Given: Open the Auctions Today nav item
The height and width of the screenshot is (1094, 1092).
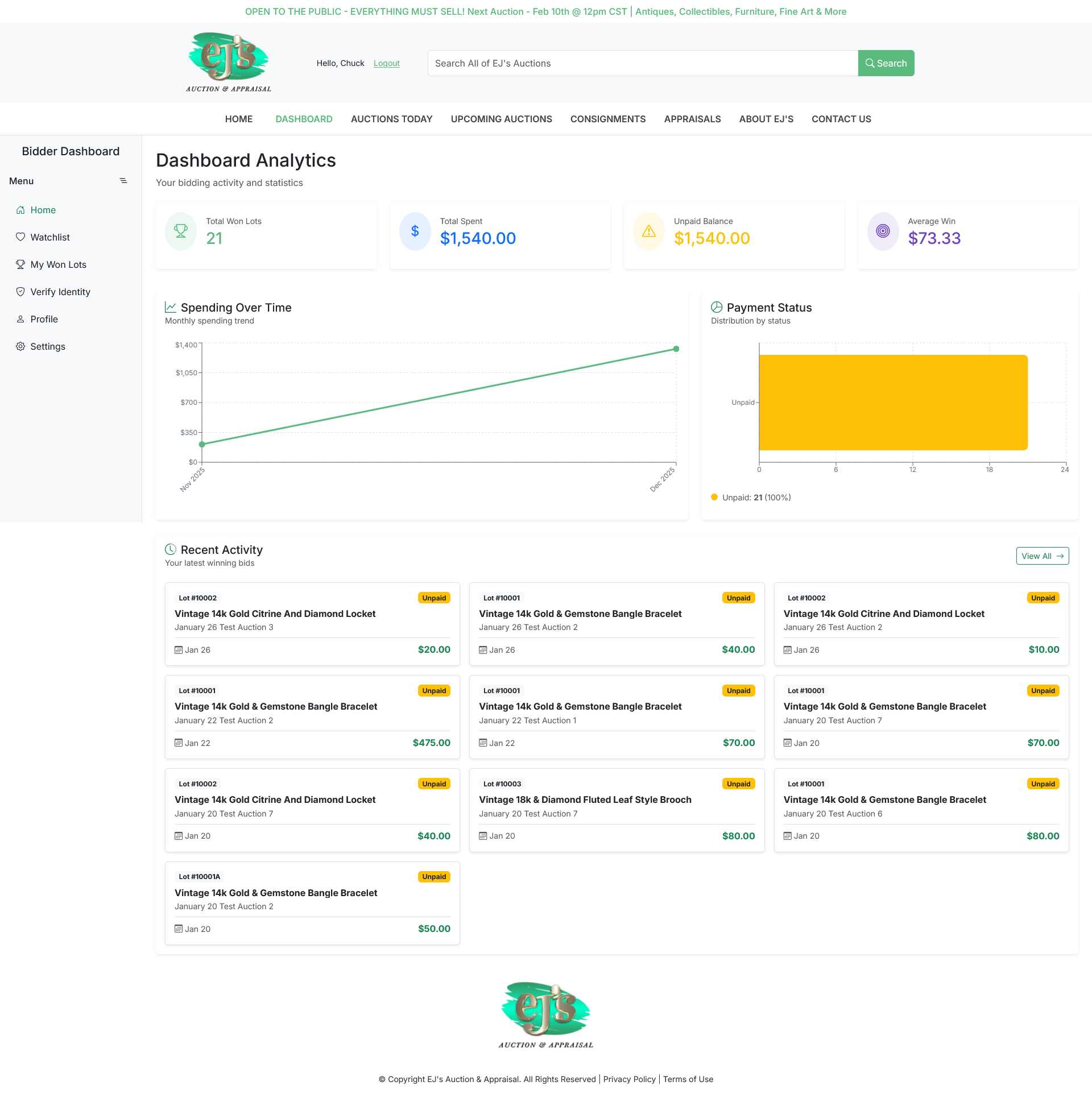Looking at the screenshot, I should tap(391, 119).
